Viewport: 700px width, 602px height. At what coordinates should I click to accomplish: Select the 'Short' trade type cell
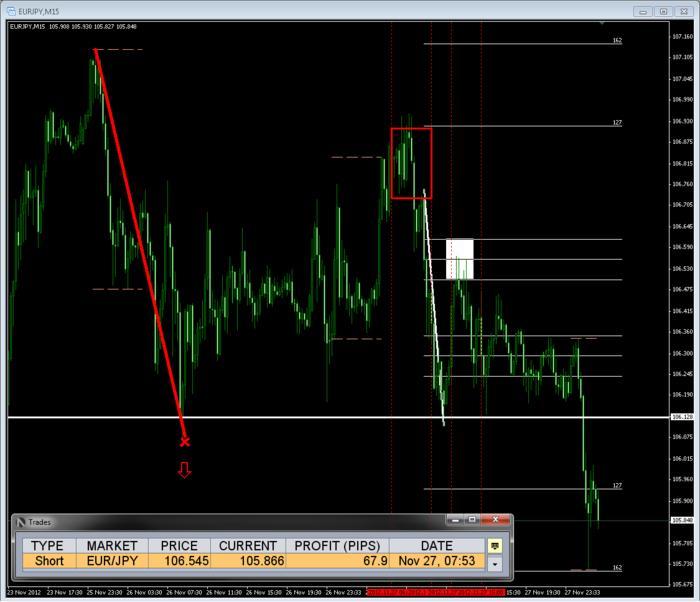tap(49, 561)
